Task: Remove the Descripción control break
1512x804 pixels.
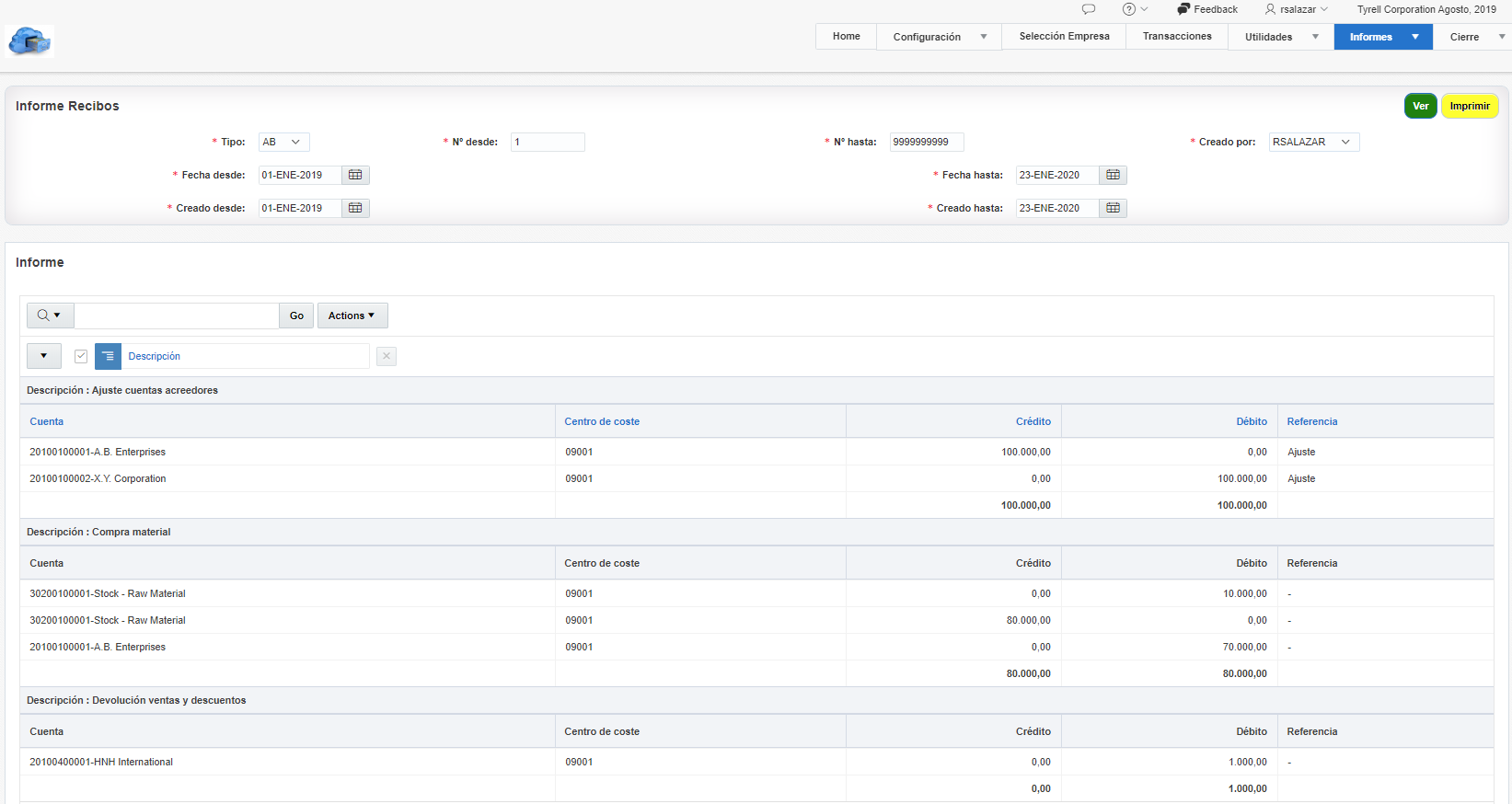Action: pos(387,356)
